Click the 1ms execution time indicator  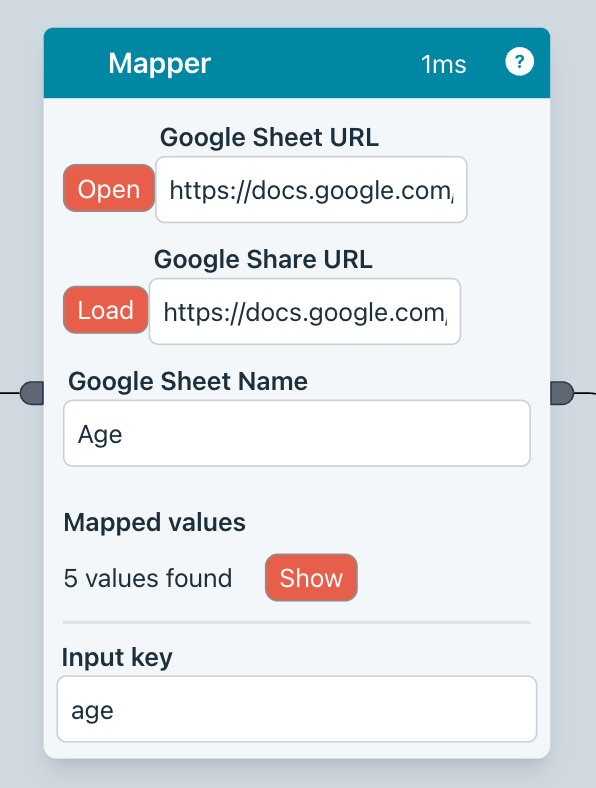(x=444, y=64)
